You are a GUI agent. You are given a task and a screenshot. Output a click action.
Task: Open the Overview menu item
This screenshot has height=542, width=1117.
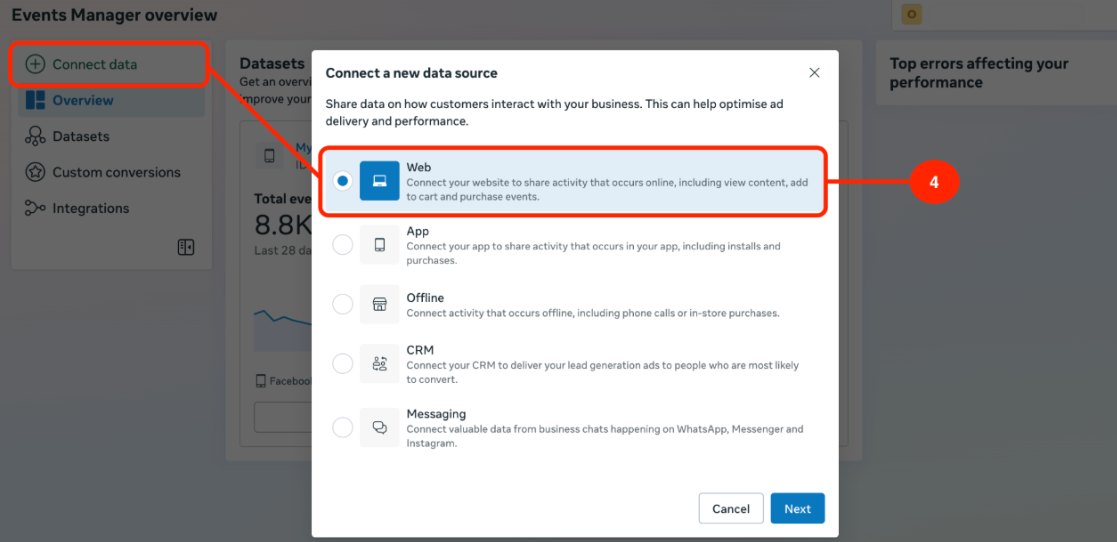click(111, 100)
